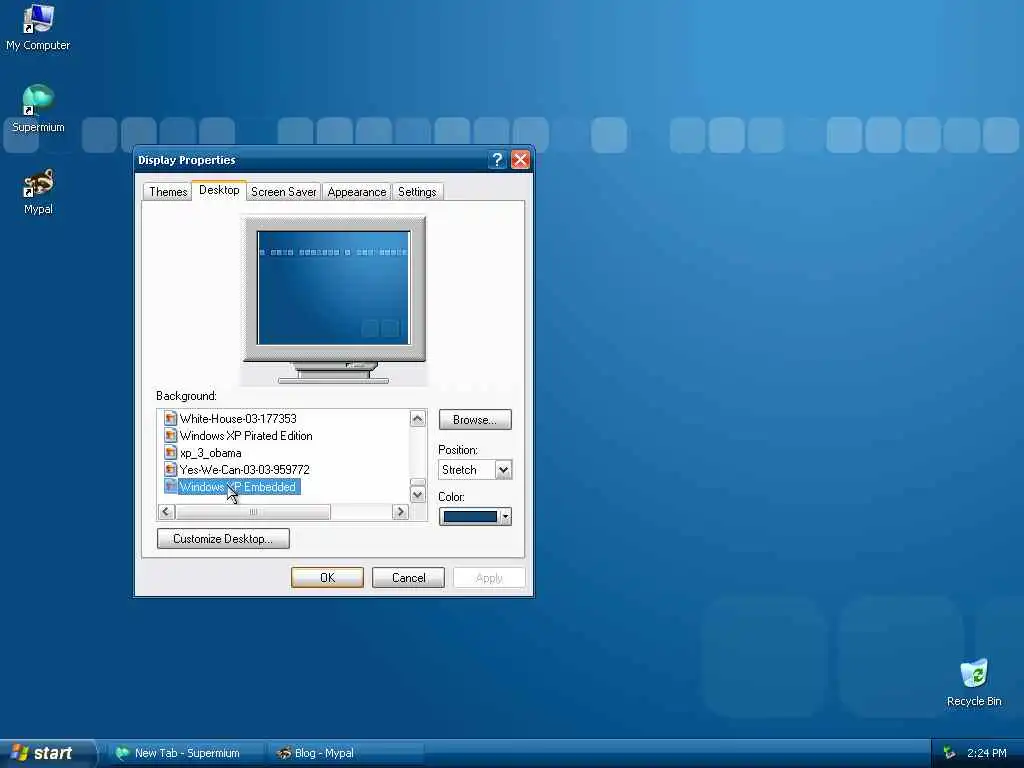Select the Mypal desktop shortcut
Screen dimensions: 1024x768
[38, 192]
